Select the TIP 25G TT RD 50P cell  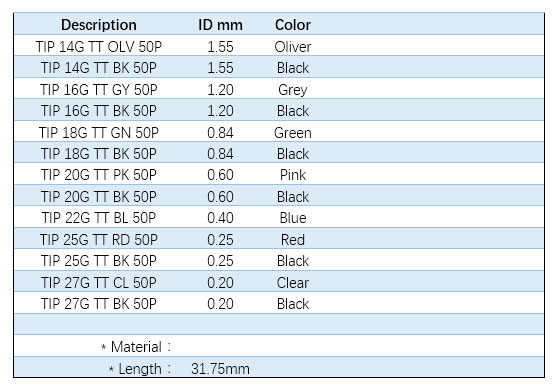(99, 240)
